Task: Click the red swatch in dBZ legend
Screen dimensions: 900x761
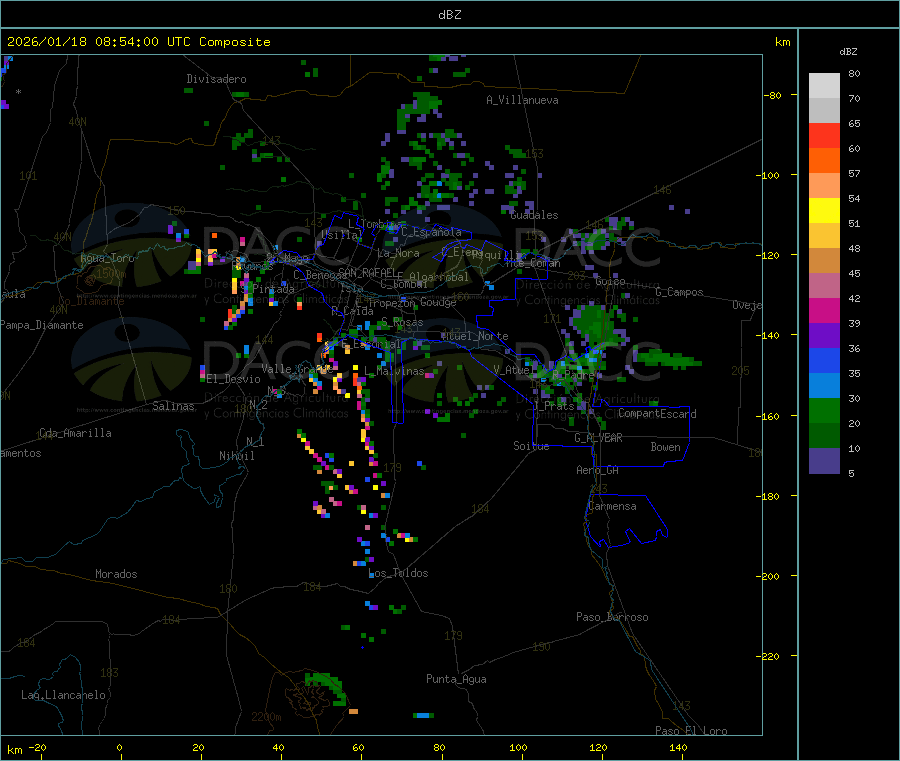Action: click(824, 135)
